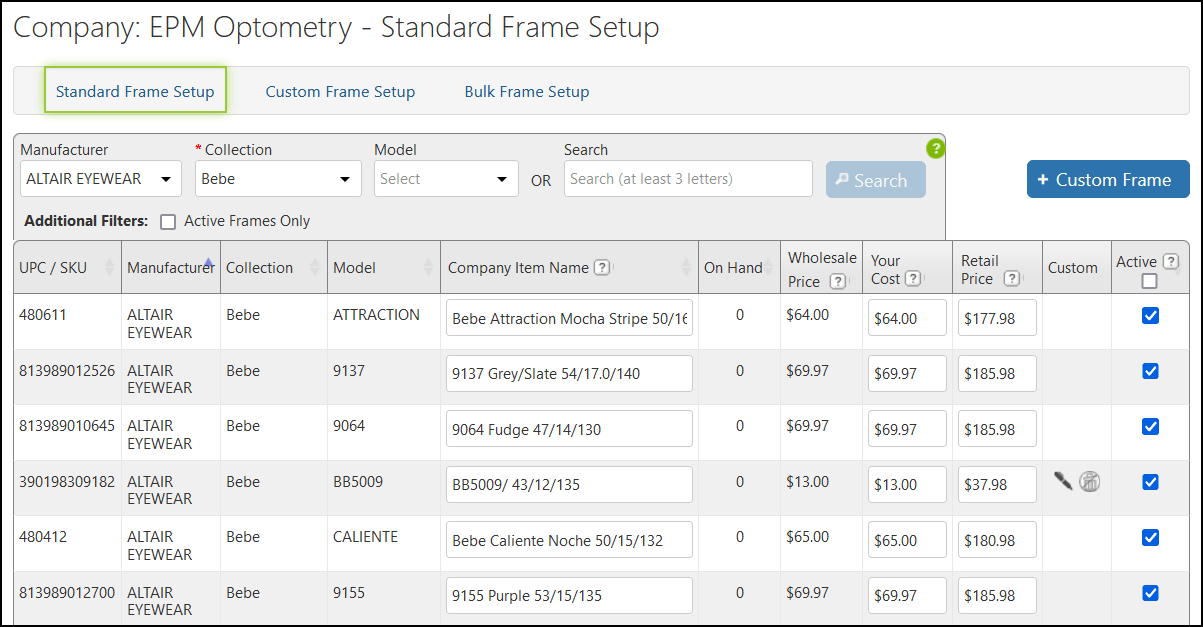1203x627 pixels.
Task: Switch to the Custom Frame Setup tab
Action: point(340,91)
